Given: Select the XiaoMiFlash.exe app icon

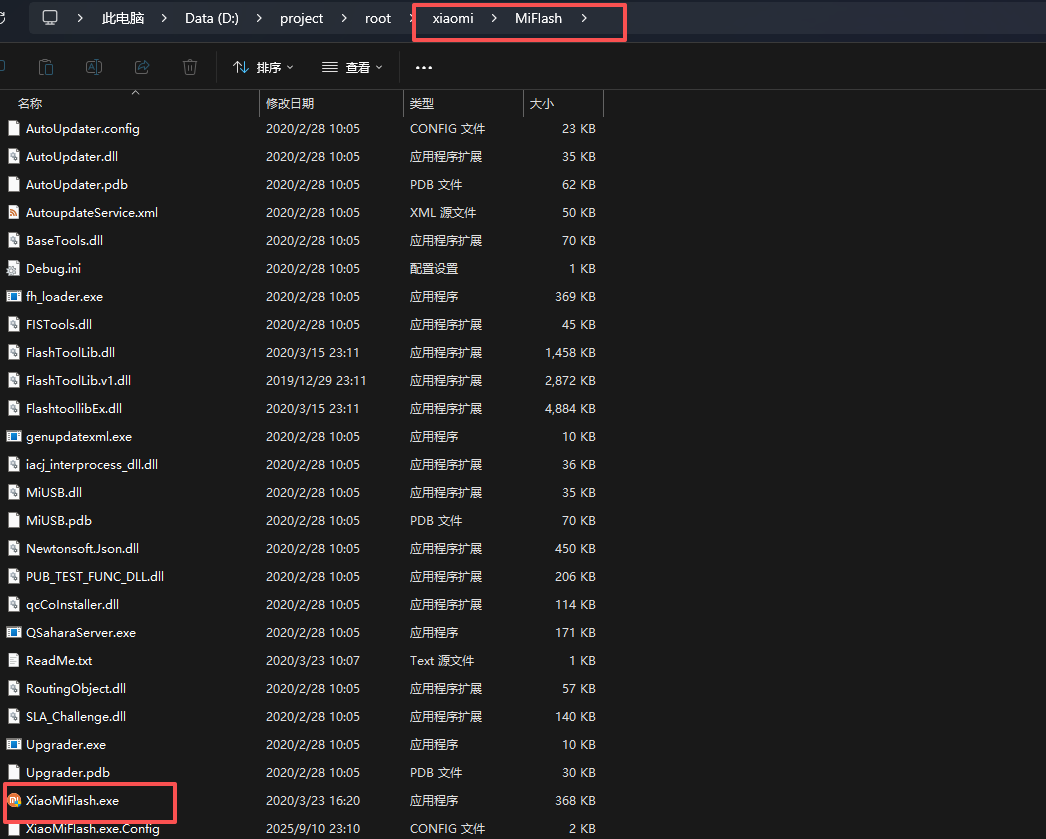Looking at the screenshot, I should pyautogui.click(x=14, y=801).
